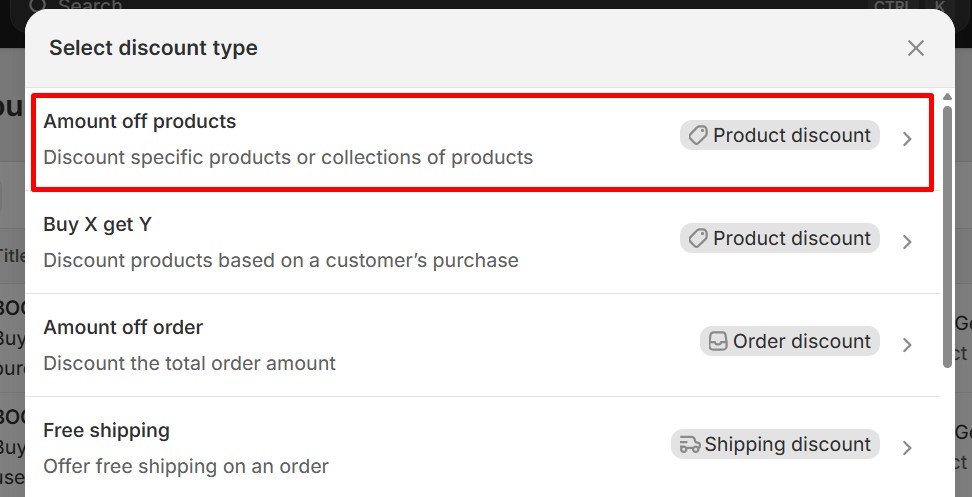This screenshot has height=497, width=972.
Task: Open Buy X get Y using the right chevron
Action: tap(907, 242)
